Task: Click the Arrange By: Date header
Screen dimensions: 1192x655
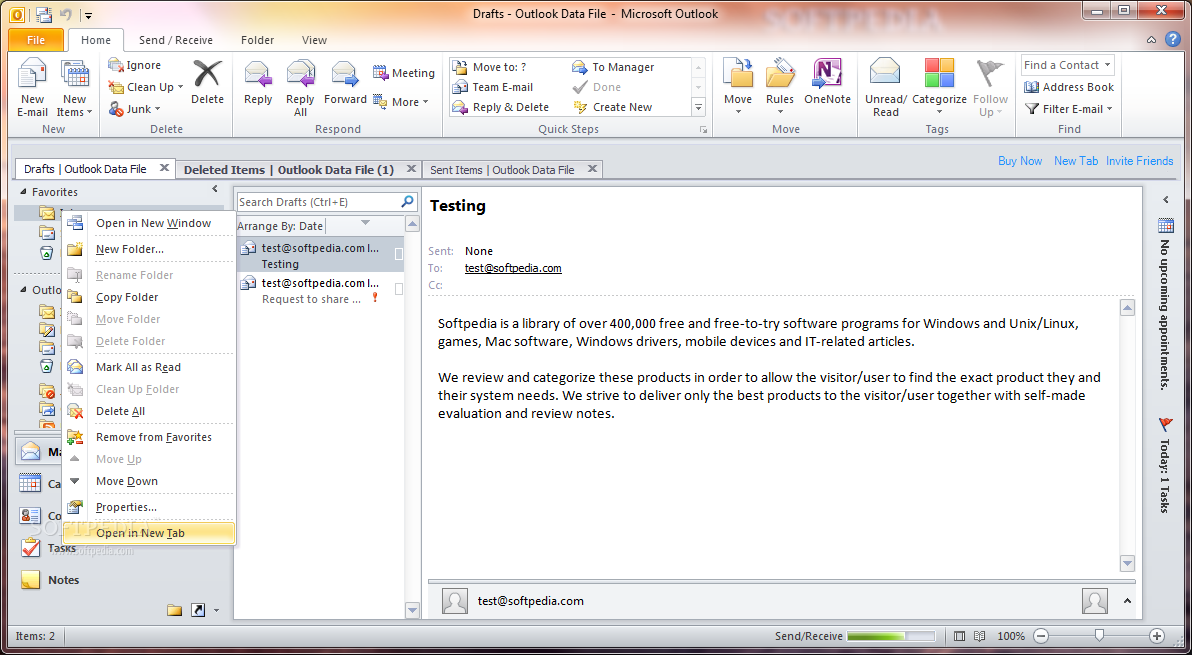Action: coord(281,226)
